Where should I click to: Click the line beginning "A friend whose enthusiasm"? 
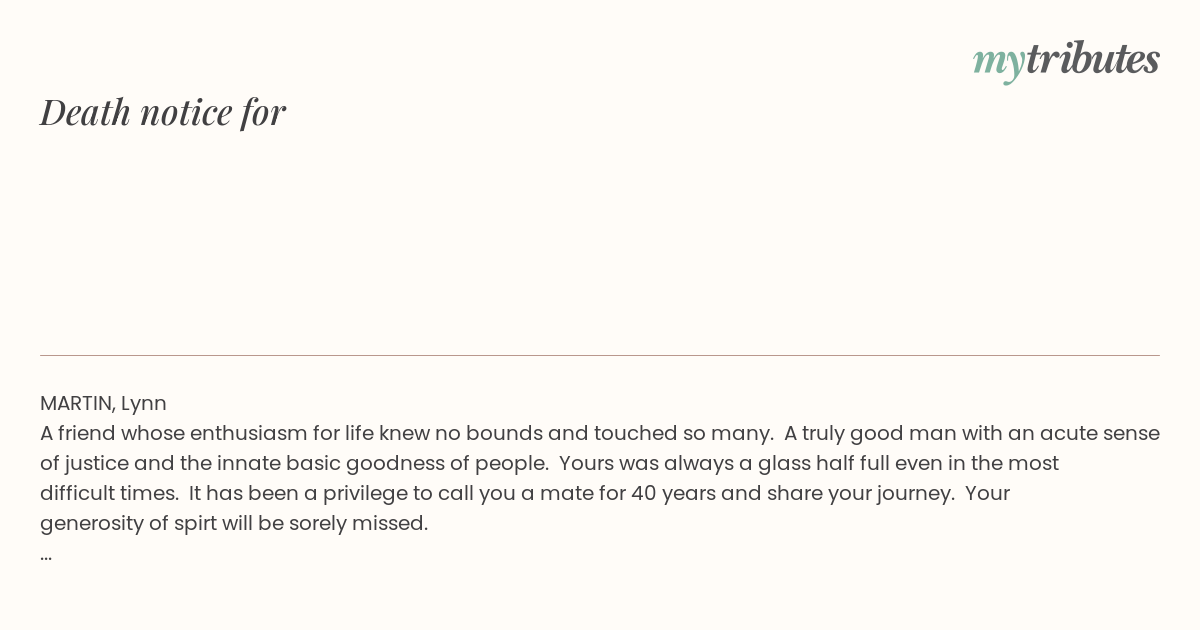click(x=600, y=434)
